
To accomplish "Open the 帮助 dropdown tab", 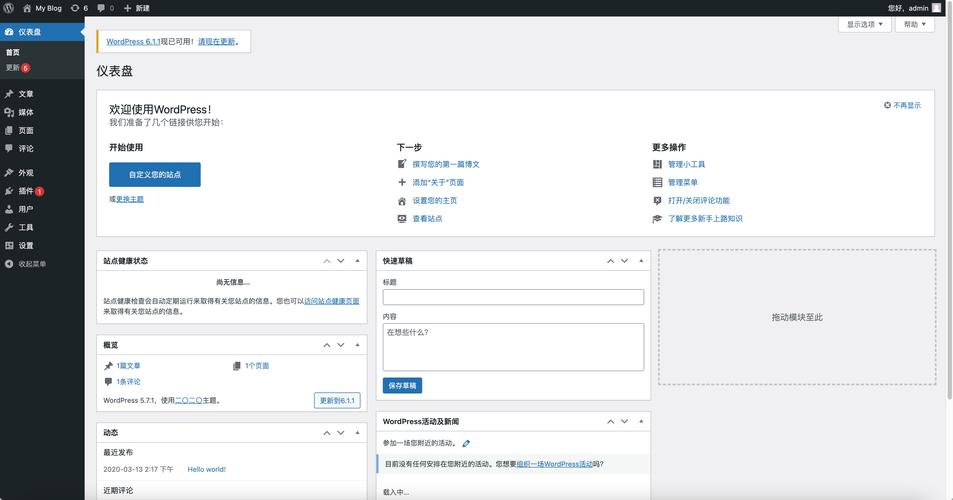I will (x=914, y=24).
